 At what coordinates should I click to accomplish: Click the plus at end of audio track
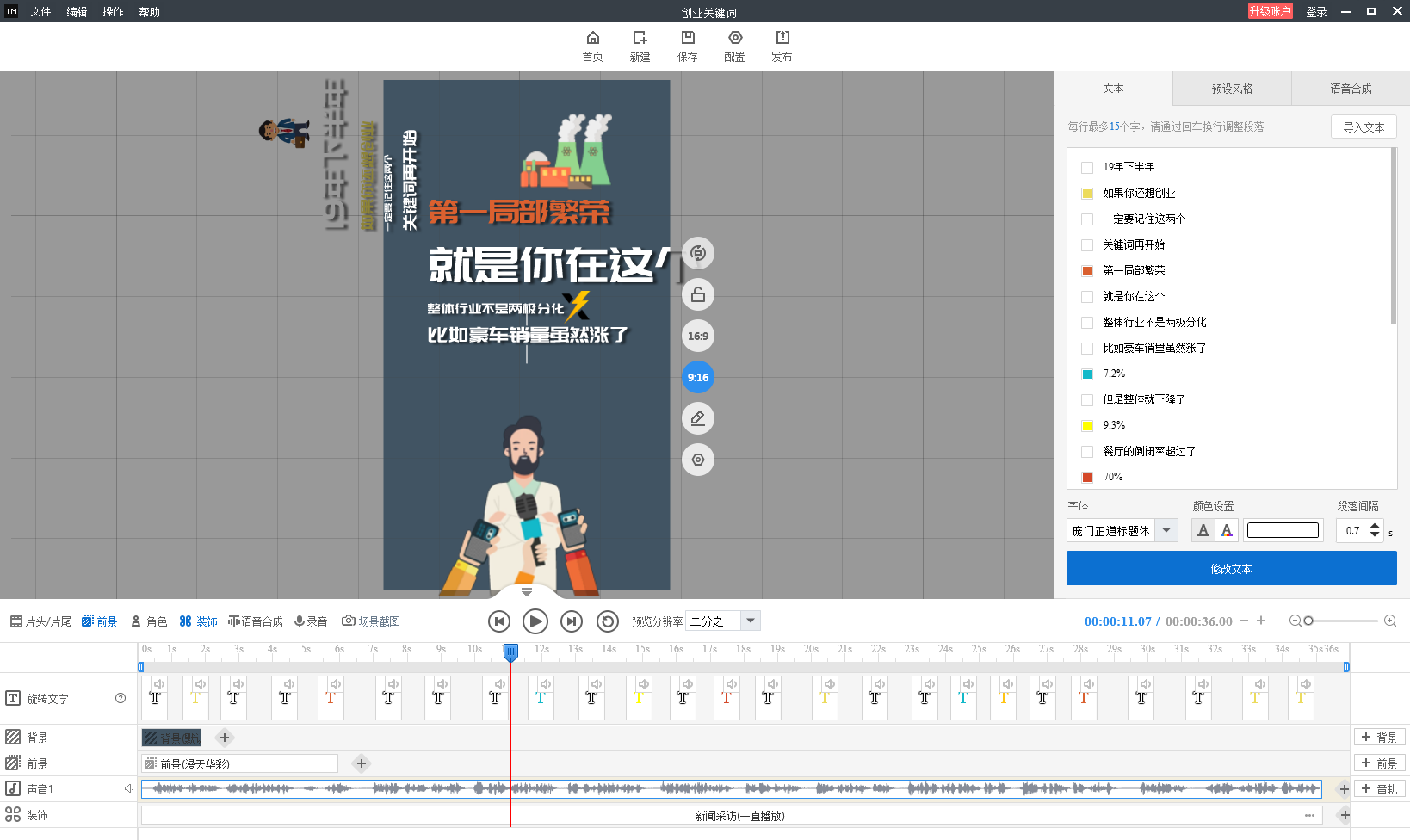1344,789
